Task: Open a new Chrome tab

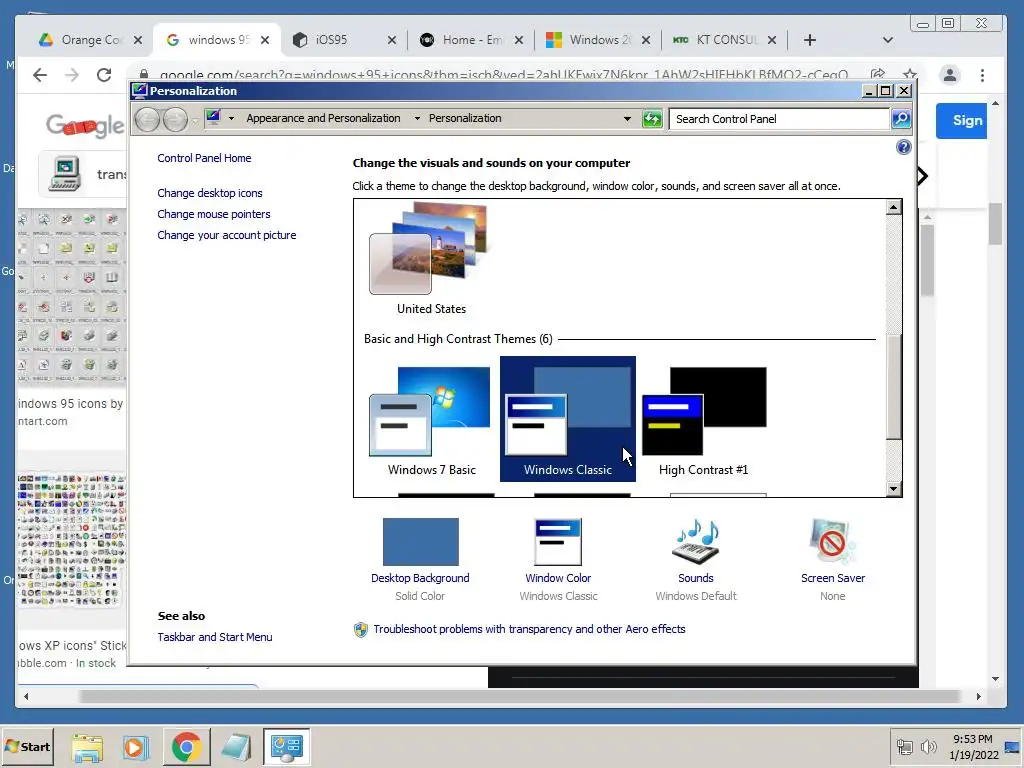Action: click(x=810, y=40)
